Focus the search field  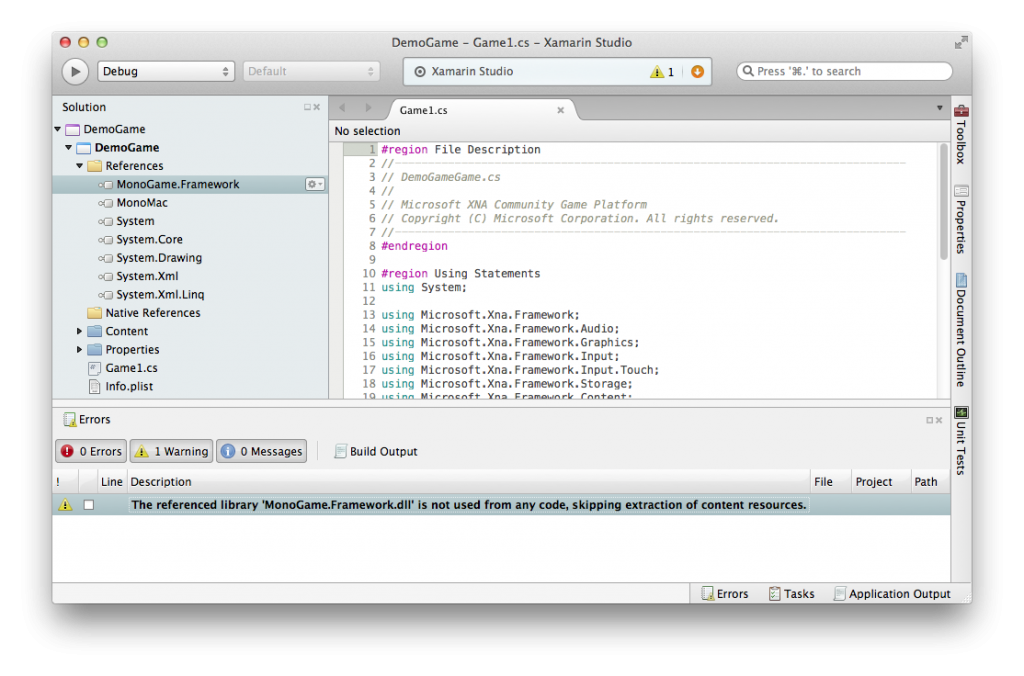pyautogui.click(x=844, y=71)
